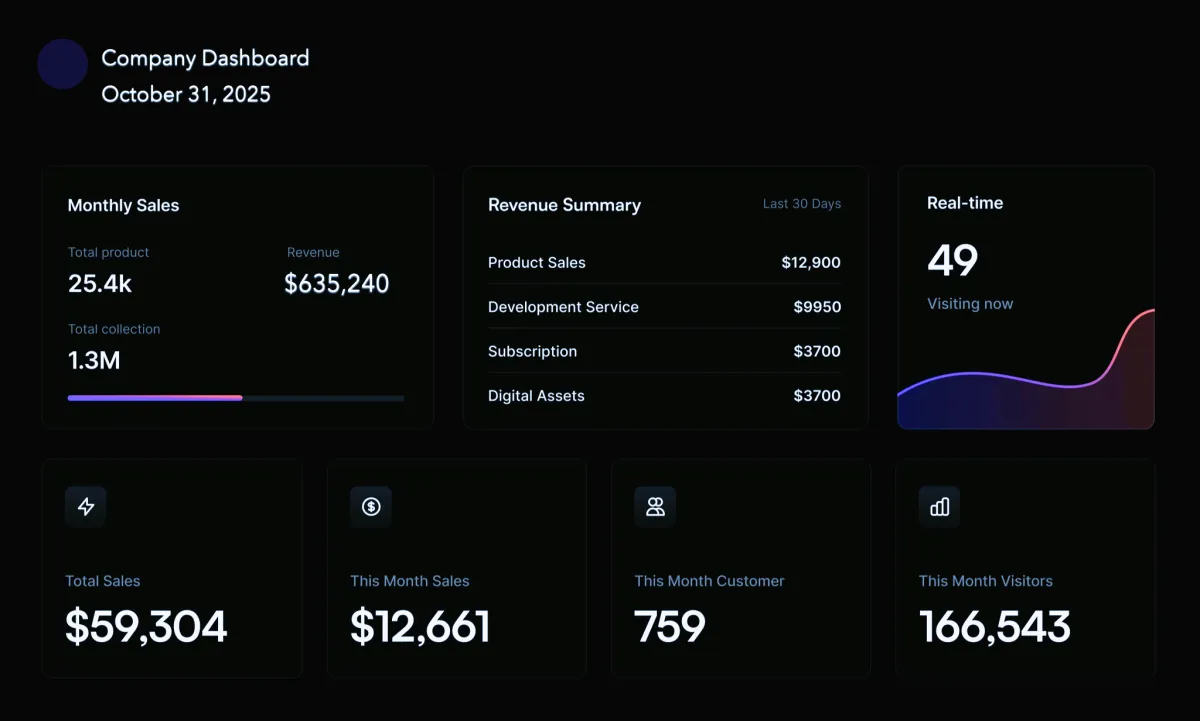Click the Digital Assets revenue row

664,396
